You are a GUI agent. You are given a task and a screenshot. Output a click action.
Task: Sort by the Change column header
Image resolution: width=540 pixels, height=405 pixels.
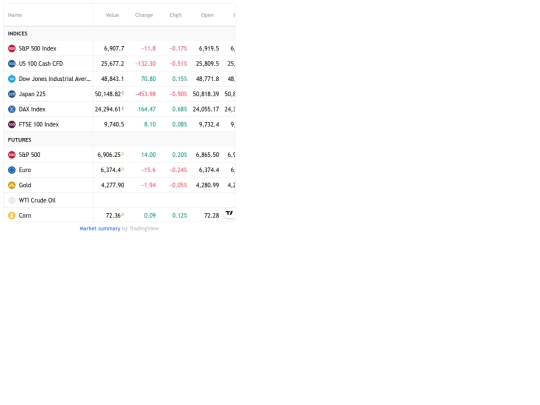pos(144,15)
